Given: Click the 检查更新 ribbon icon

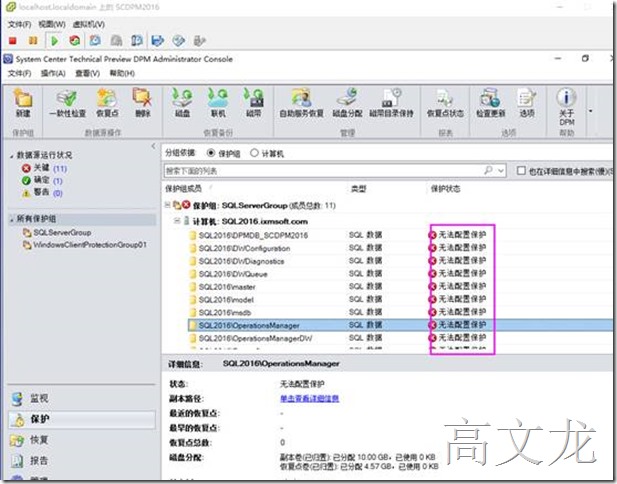Looking at the screenshot, I should pos(490,103).
